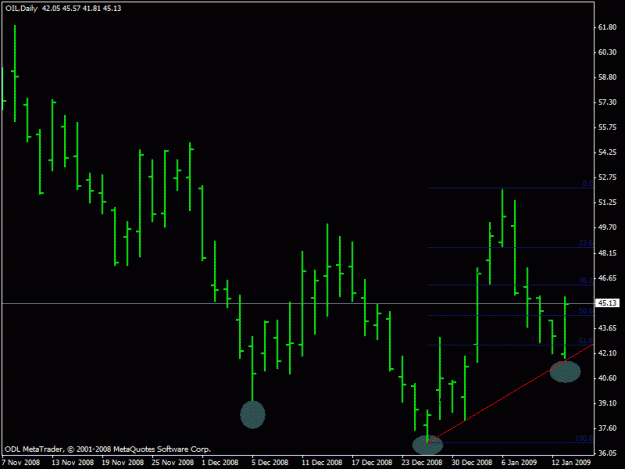The width and height of the screenshot is (625, 469).
Task: Select the 39.10 price axis label
Action: 607,403
